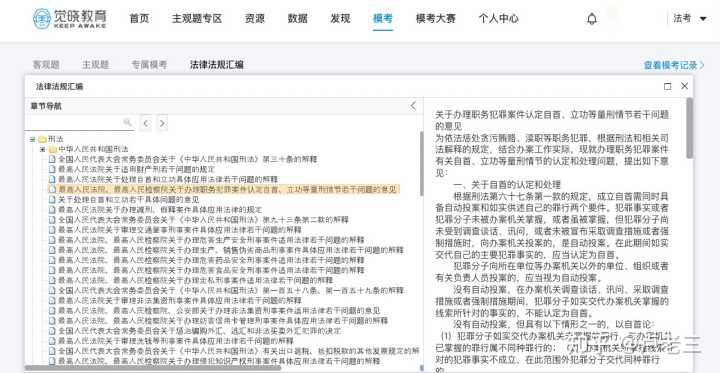Open 惩治骗购外汇、逃汇 决定
Viewport: 720px width, 373px height.
pos(199,331)
